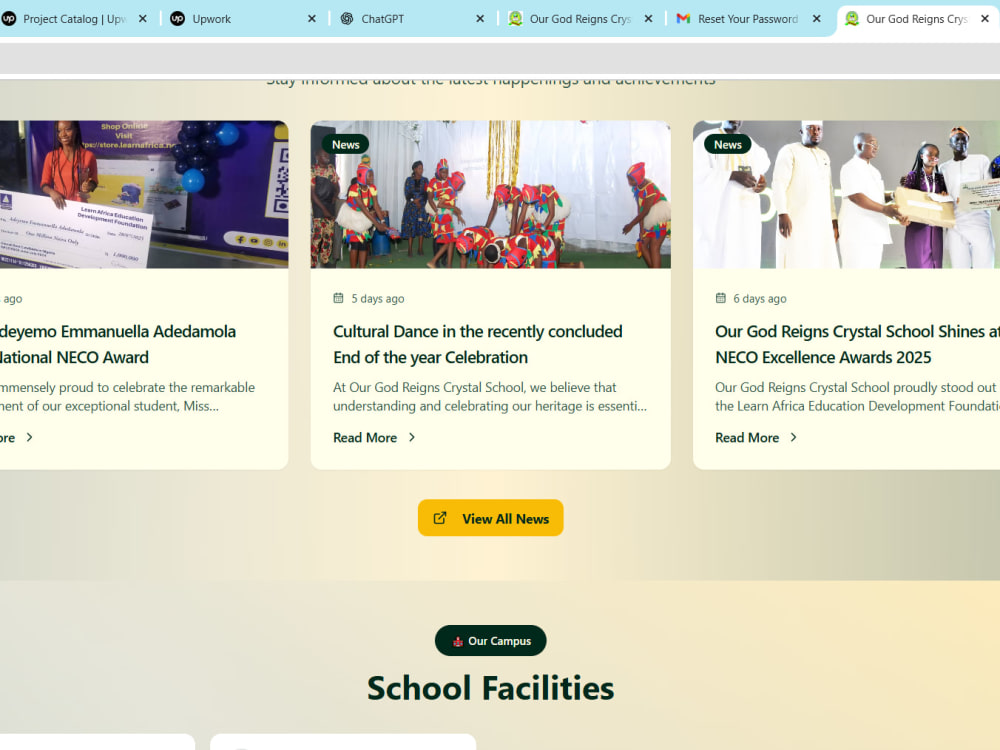Switch to the Reset Your Password Gmail tab

(751, 19)
